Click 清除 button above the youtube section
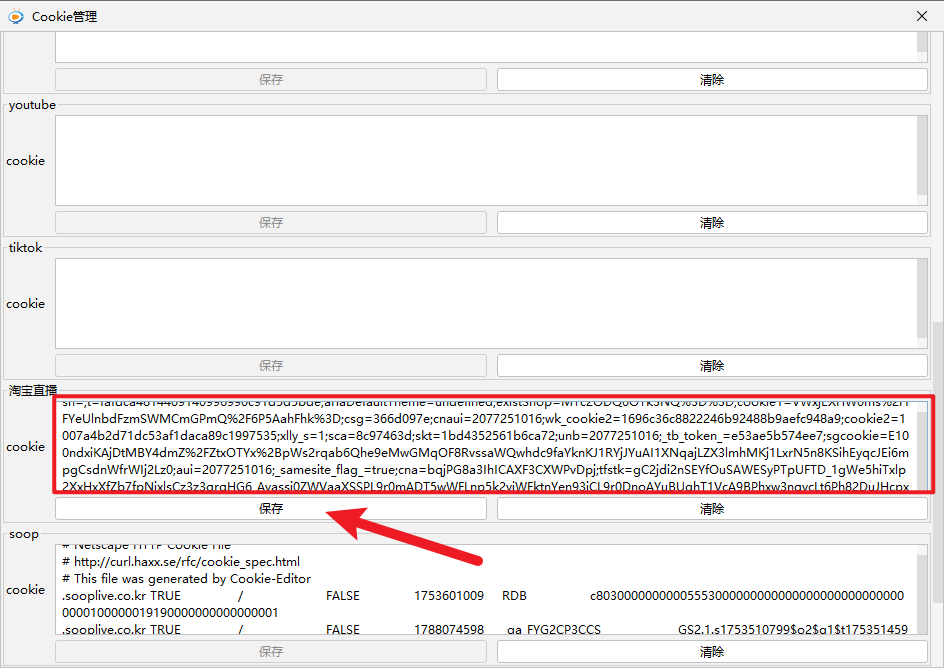Image resolution: width=944 pixels, height=668 pixels. point(712,79)
